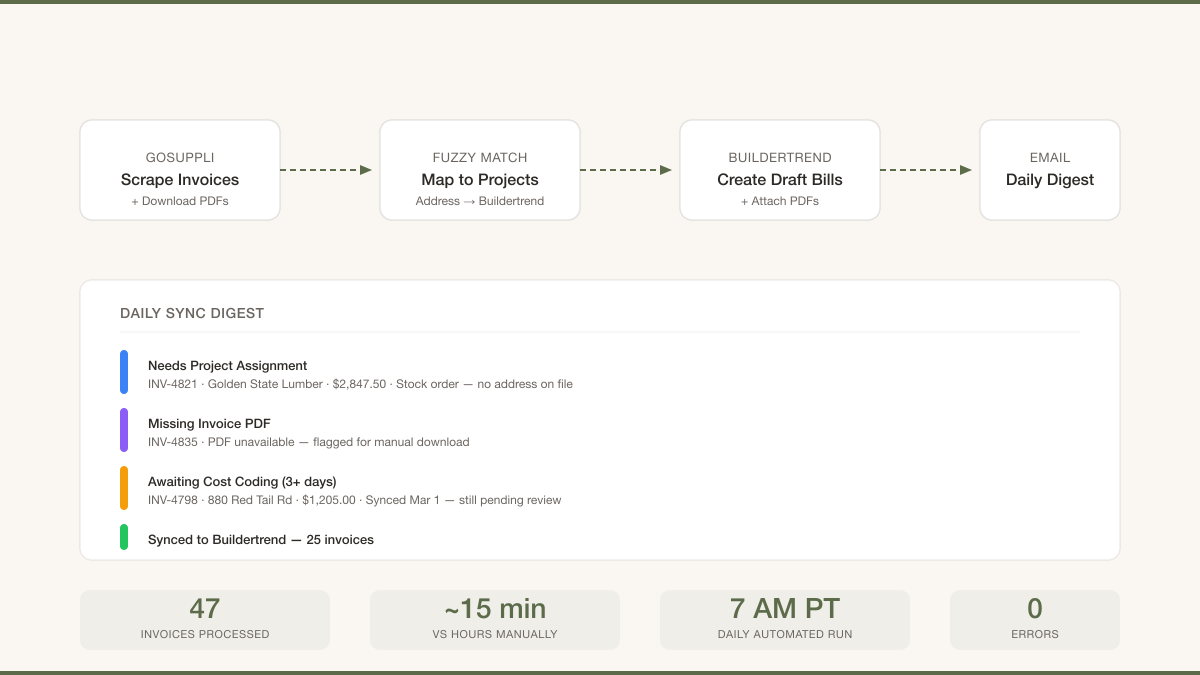
Task: Open the Buildertrend Create Draft Bills card
Action: point(780,170)
